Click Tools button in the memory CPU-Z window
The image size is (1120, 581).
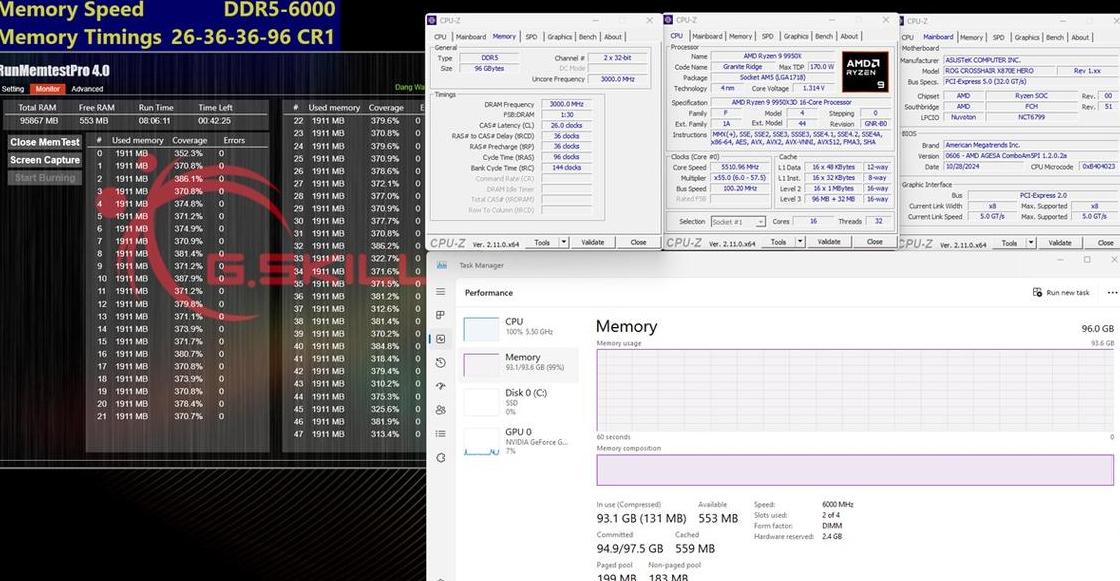coord(542,242)
